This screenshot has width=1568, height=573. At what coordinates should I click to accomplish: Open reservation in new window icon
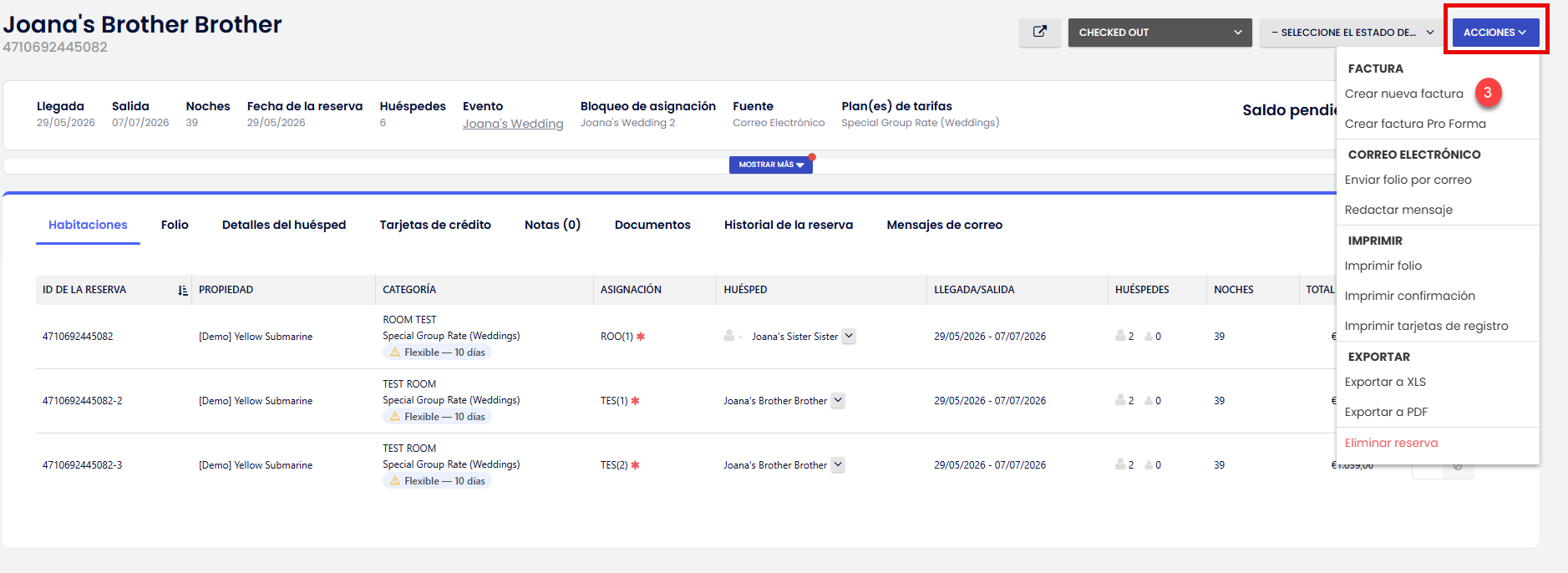tap(1039, 33)
